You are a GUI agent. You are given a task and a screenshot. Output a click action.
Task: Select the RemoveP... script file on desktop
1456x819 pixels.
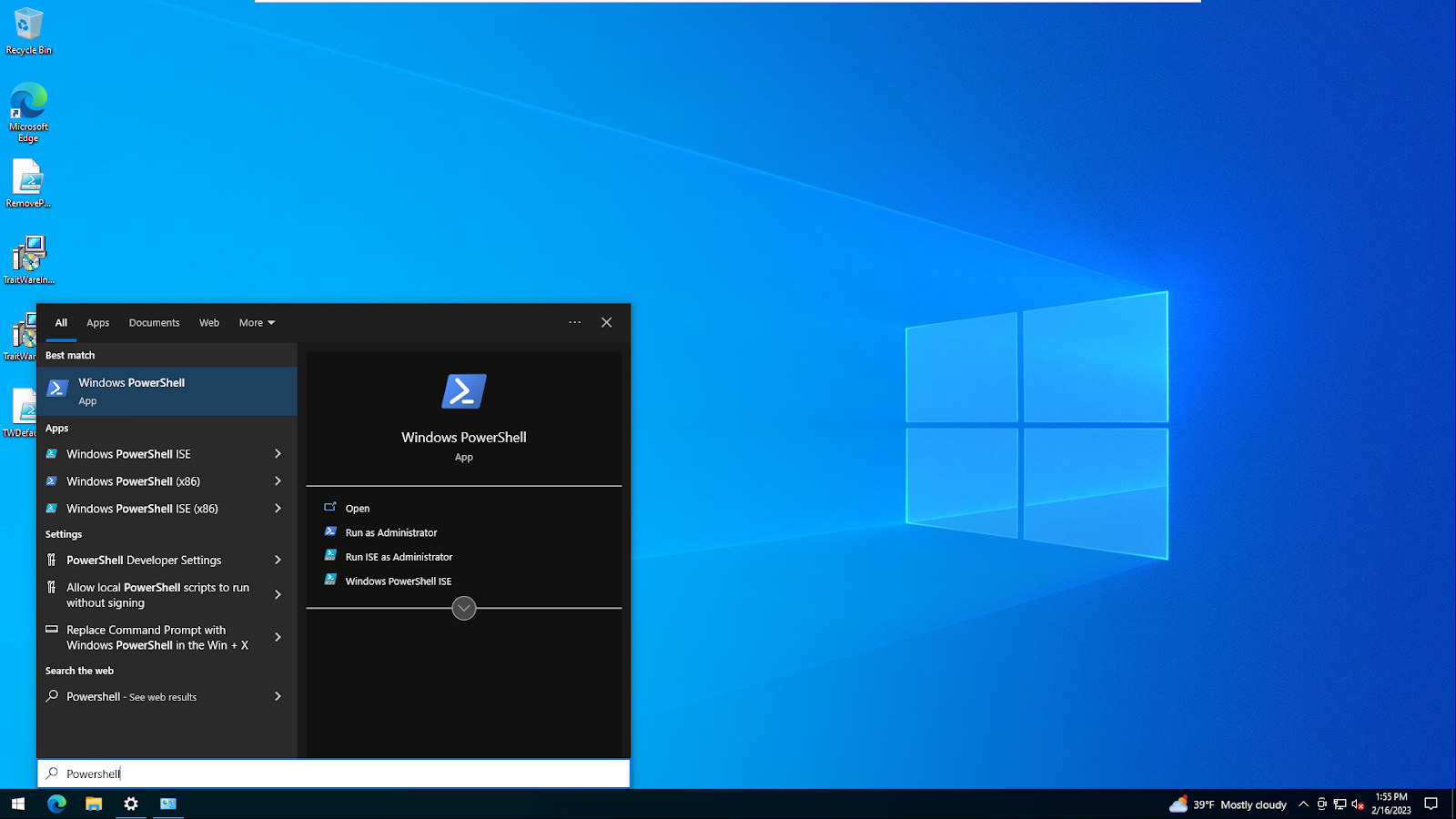click(x=28, y=184)
